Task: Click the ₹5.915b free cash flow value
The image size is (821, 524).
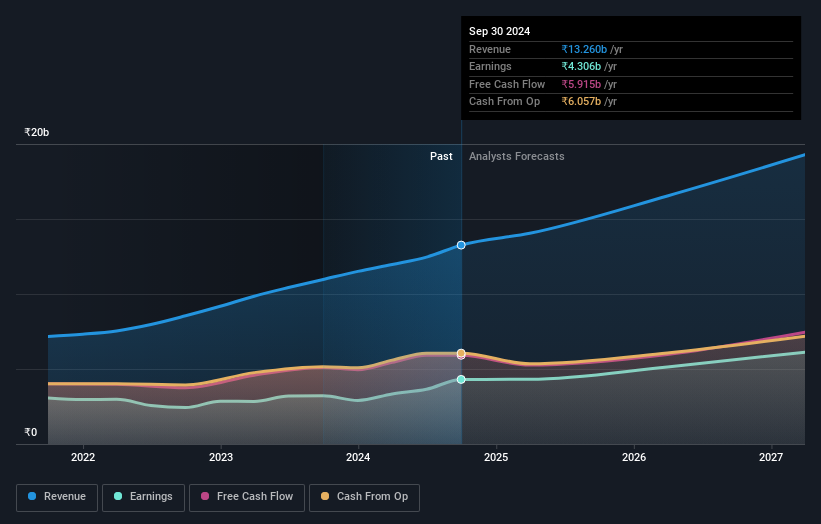Action: (x=581, y=84)
